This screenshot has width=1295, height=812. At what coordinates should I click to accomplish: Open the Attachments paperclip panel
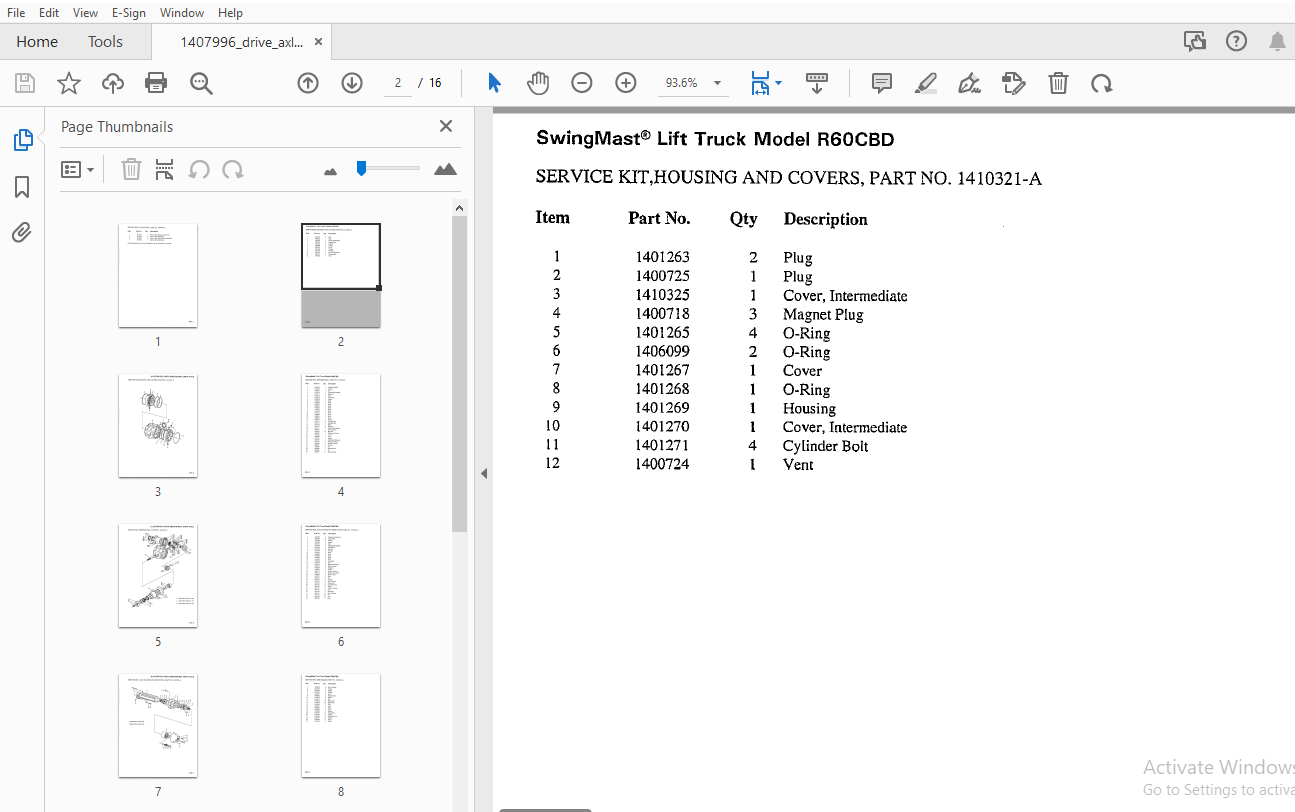coord(22,233)
